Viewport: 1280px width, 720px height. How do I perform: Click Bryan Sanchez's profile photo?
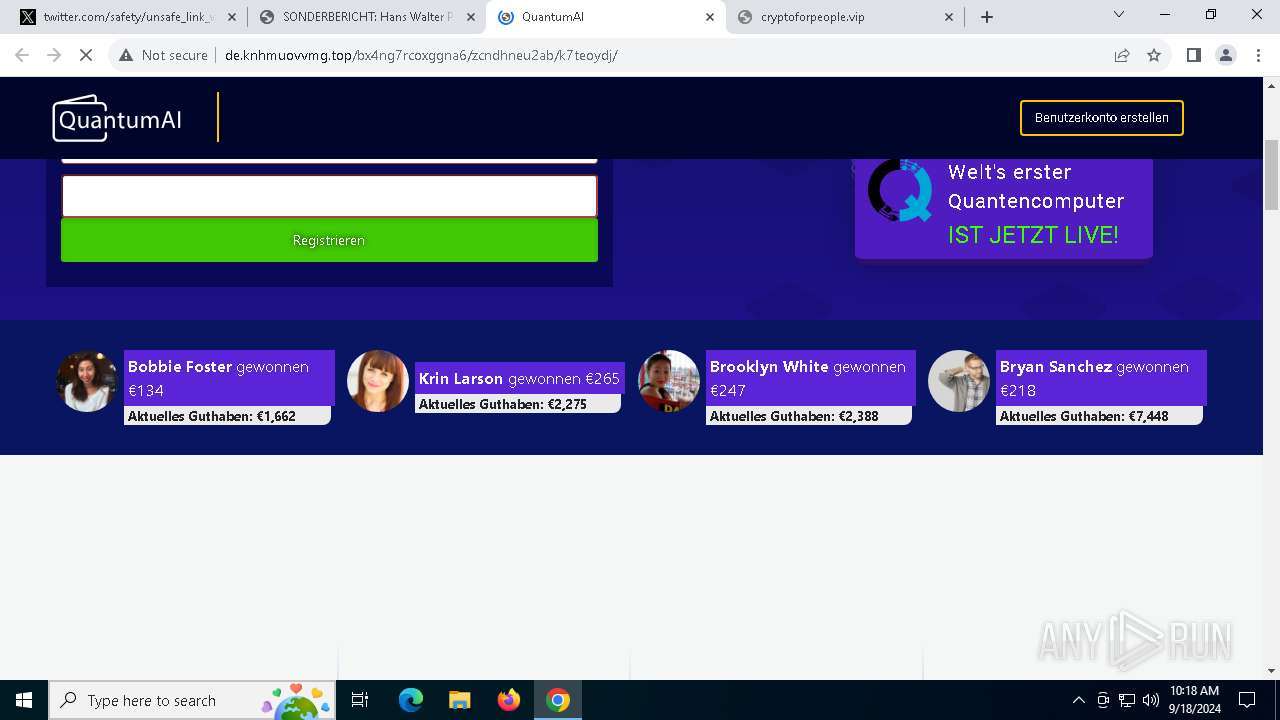point(959,381)
